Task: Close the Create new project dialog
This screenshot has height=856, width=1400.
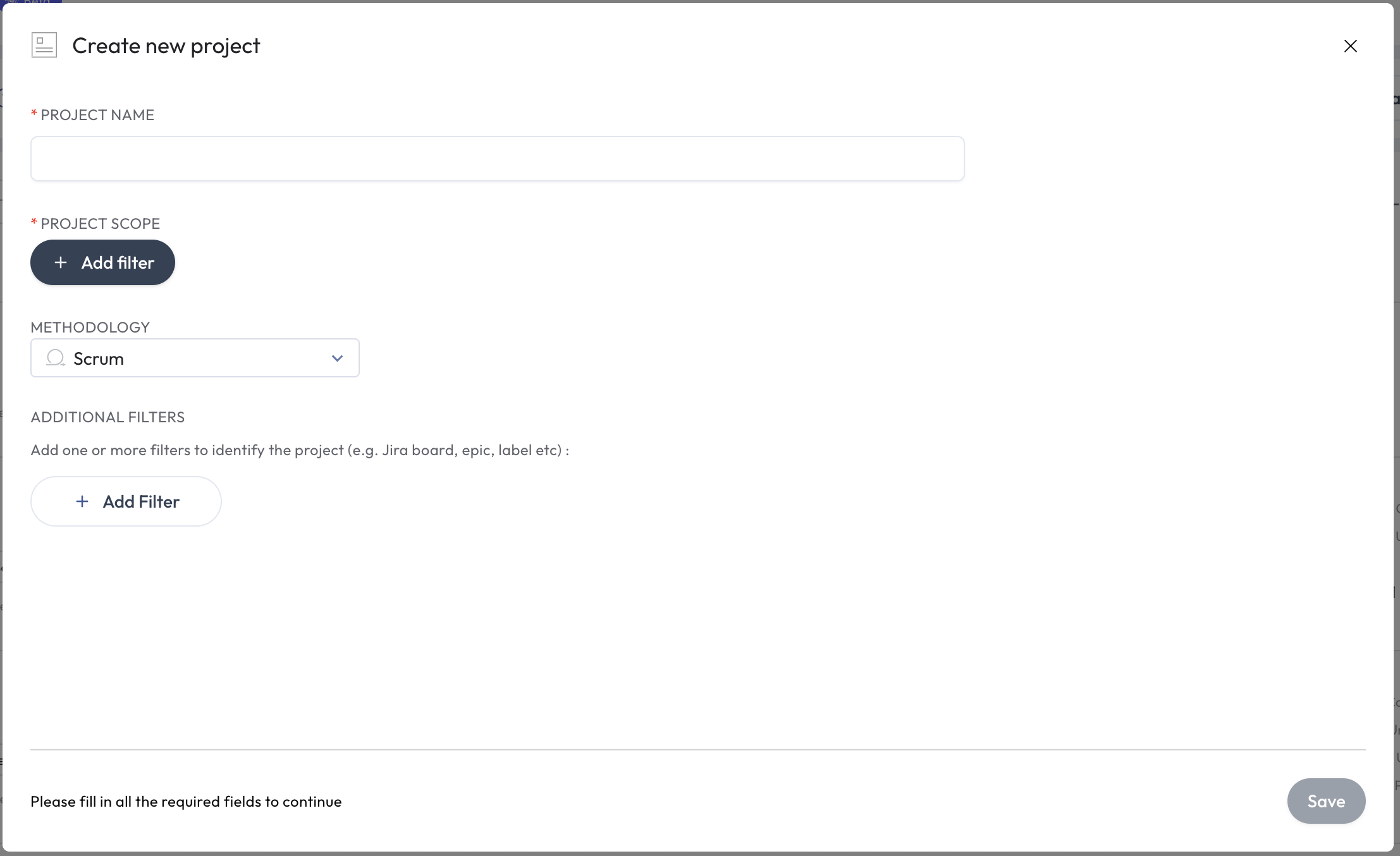Action: point(1350,46)
